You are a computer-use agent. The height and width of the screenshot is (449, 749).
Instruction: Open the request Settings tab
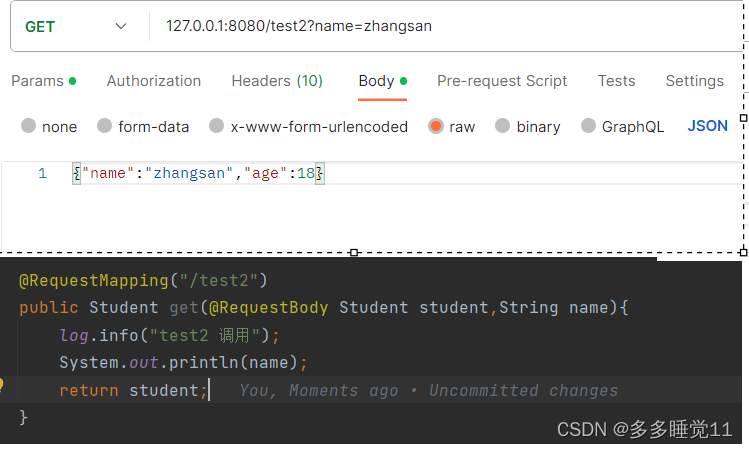(x=694, y=81)
